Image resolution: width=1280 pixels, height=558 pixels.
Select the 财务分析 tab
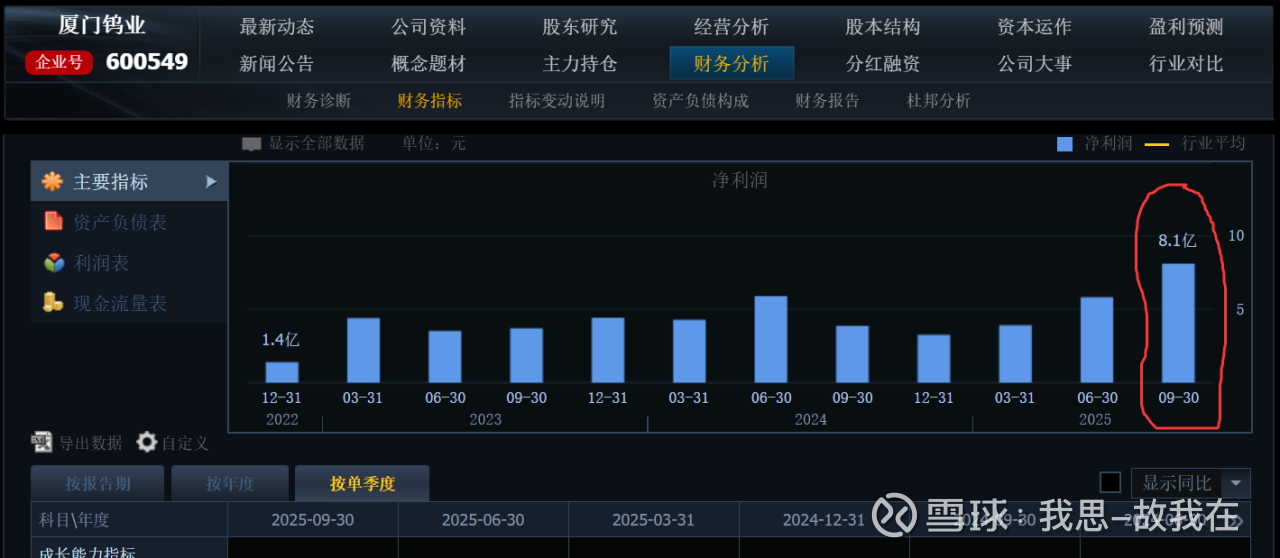pos(732,63)
